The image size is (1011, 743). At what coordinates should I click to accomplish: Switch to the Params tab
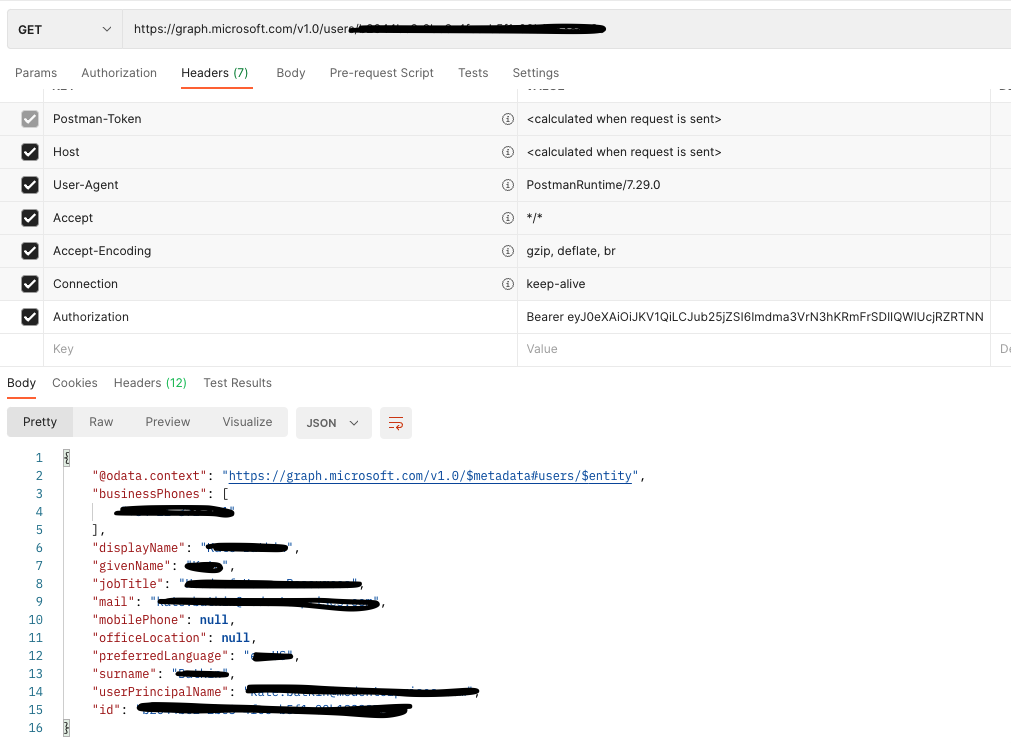coord(36,73)
